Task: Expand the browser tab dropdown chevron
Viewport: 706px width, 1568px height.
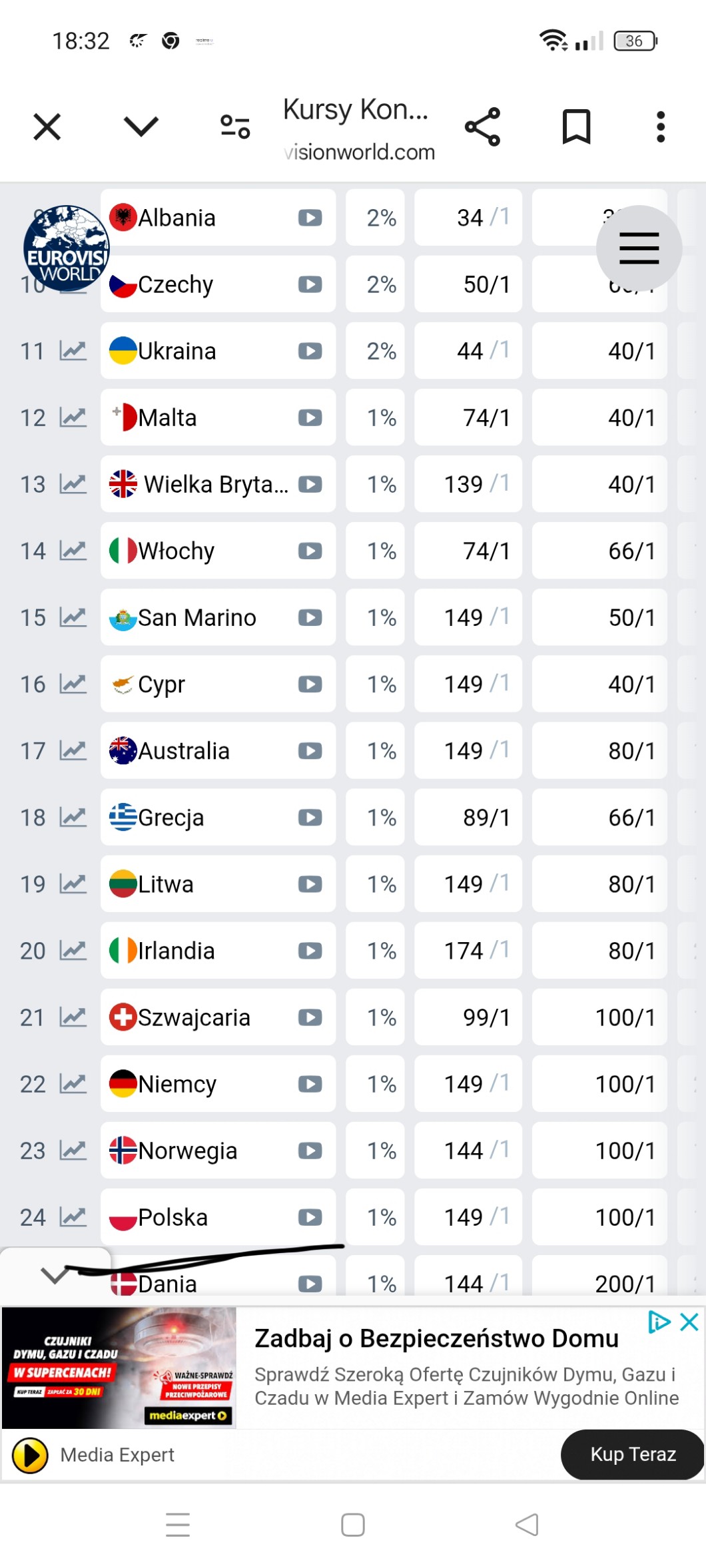Action: coord(141,126)
